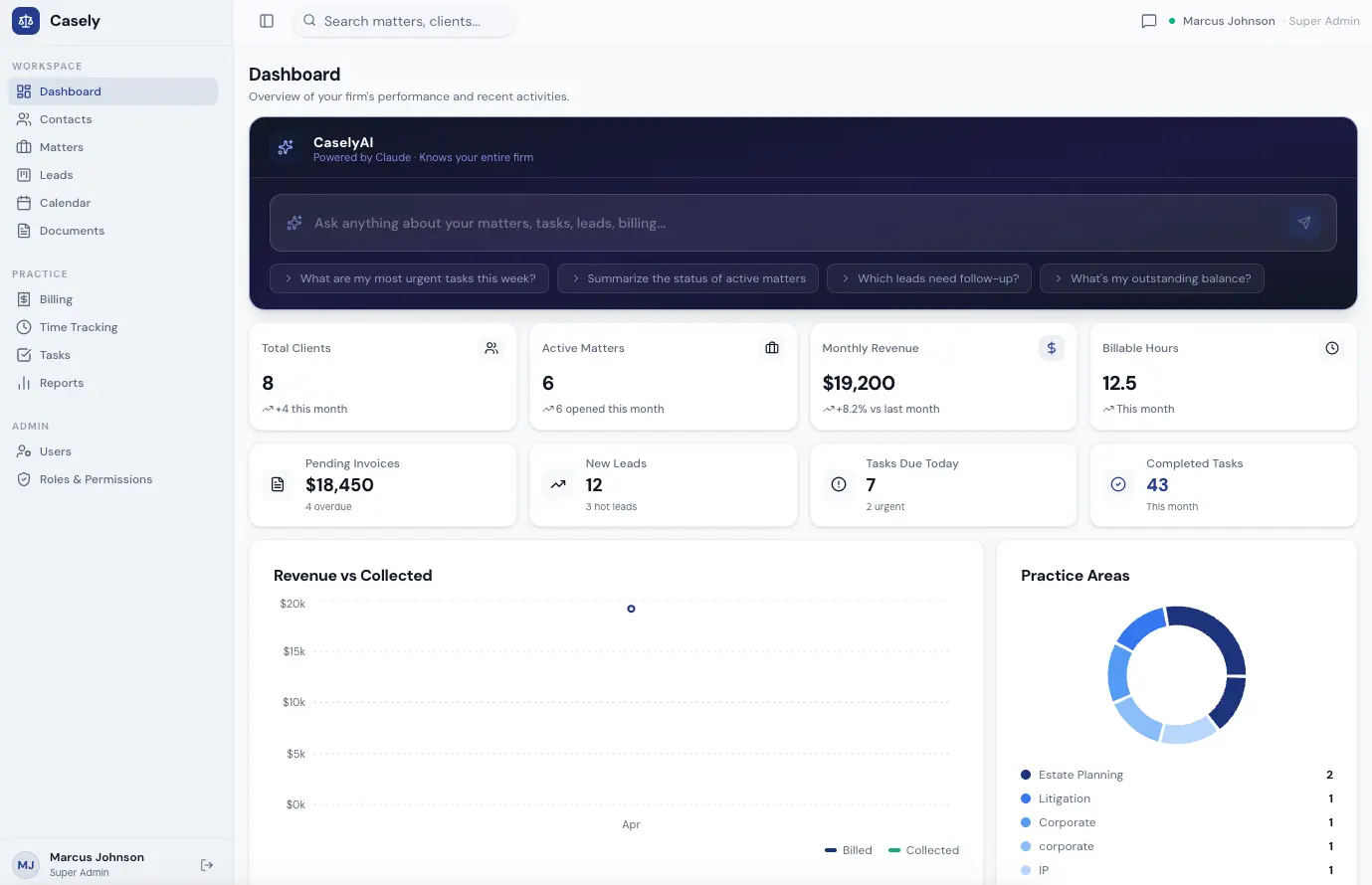The height and width of the screenshot is (885, 1372).
Task: Click the revenue data point for Apr
Action: point(631,609)
